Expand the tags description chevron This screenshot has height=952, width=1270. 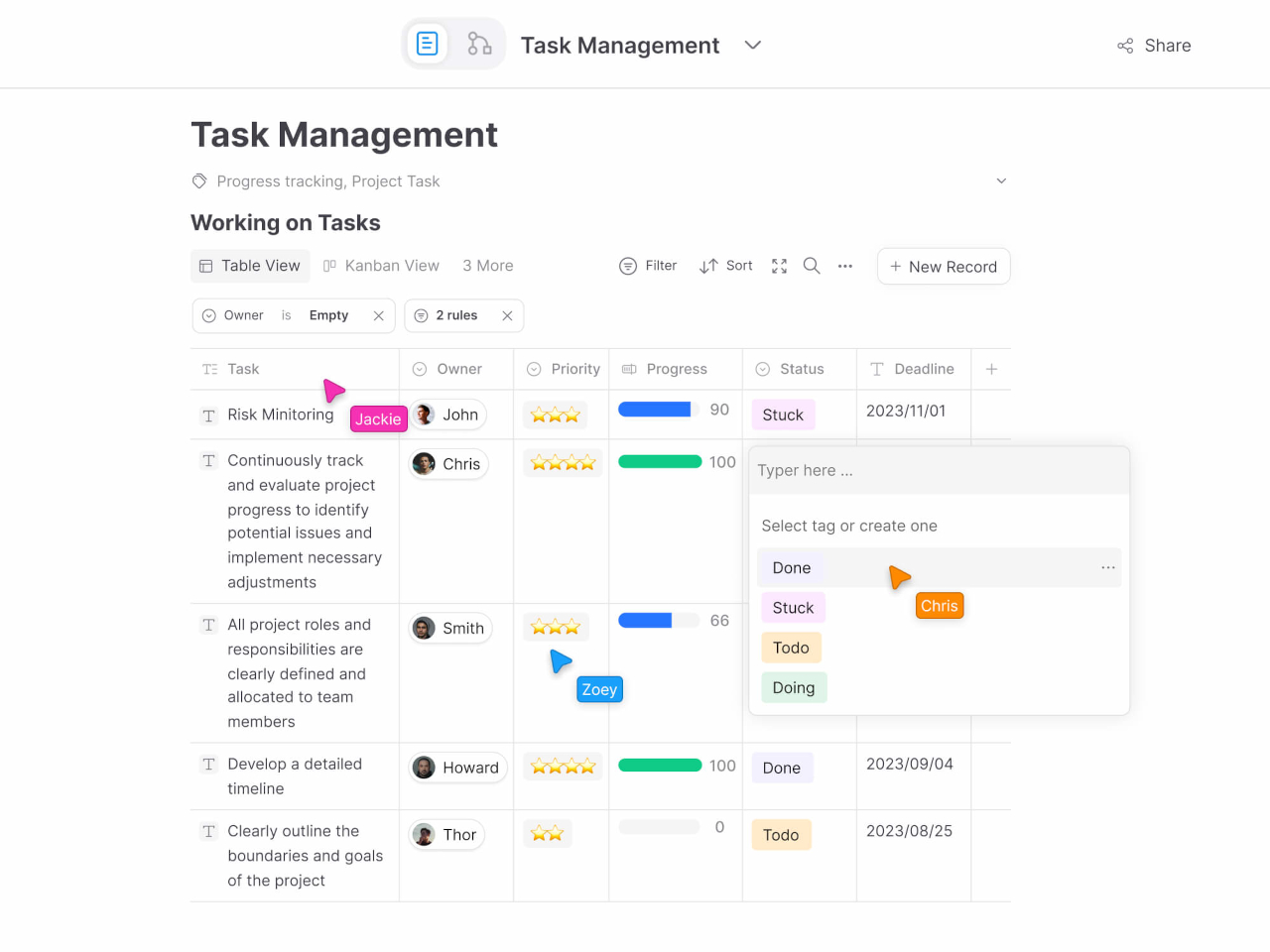(x=1001, y=181)
